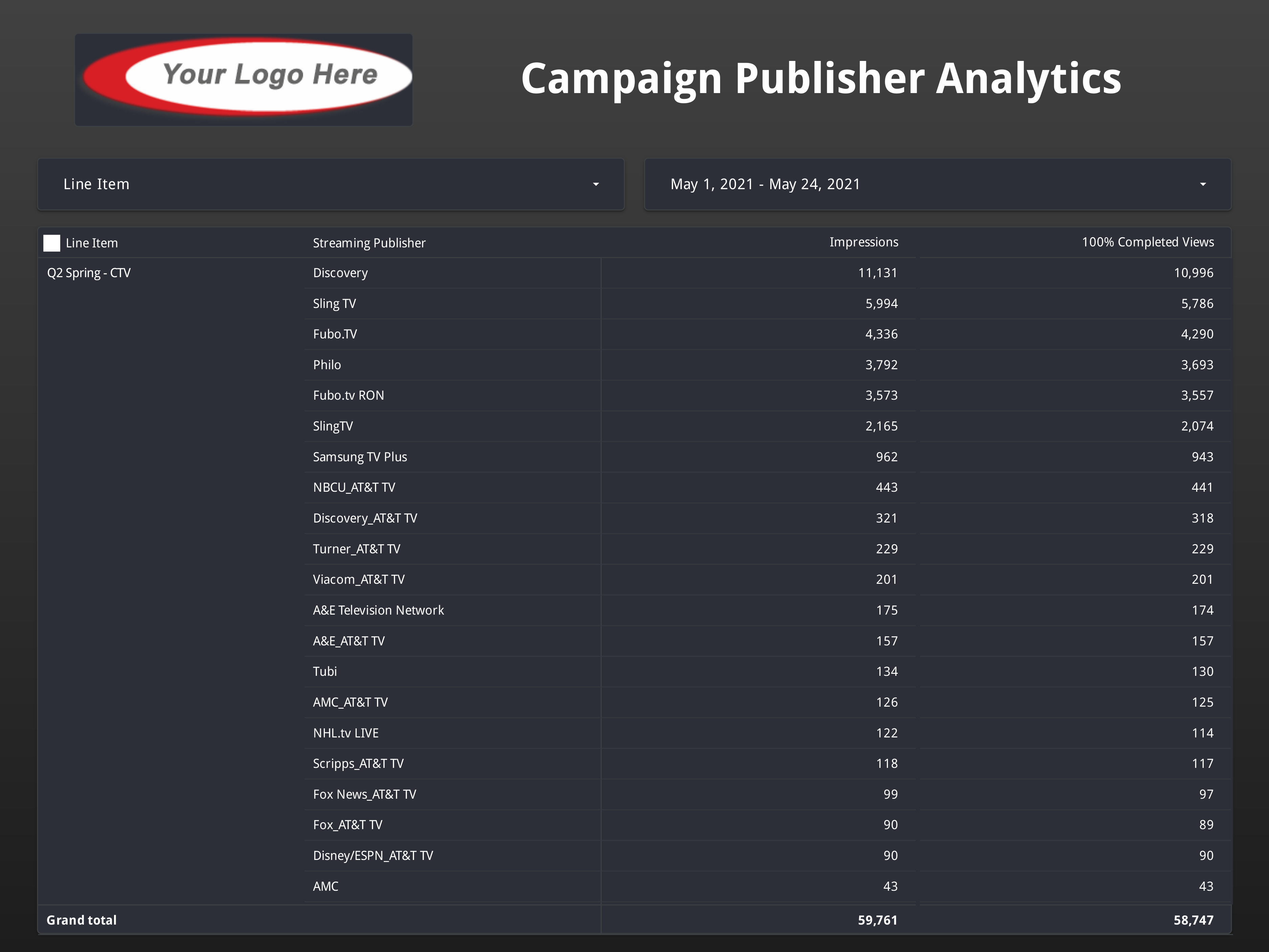Viewport: 1269px width, 952px height.
Task: Select the Q2 Spring - CTV line item cell
Action: [89, 272]
